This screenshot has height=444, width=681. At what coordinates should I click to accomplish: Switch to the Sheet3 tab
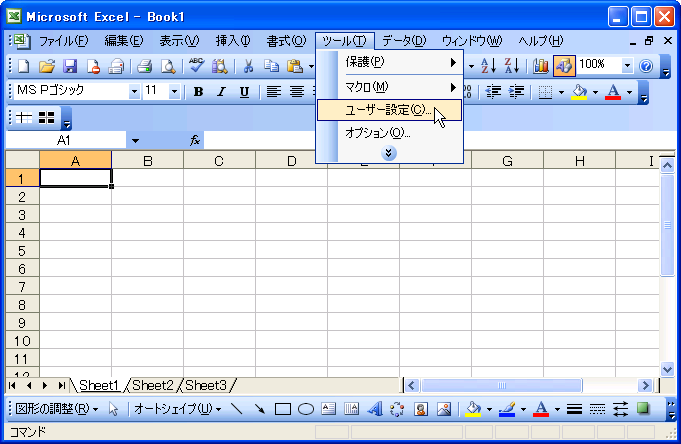pyautogui.click(x=206, y=385)
